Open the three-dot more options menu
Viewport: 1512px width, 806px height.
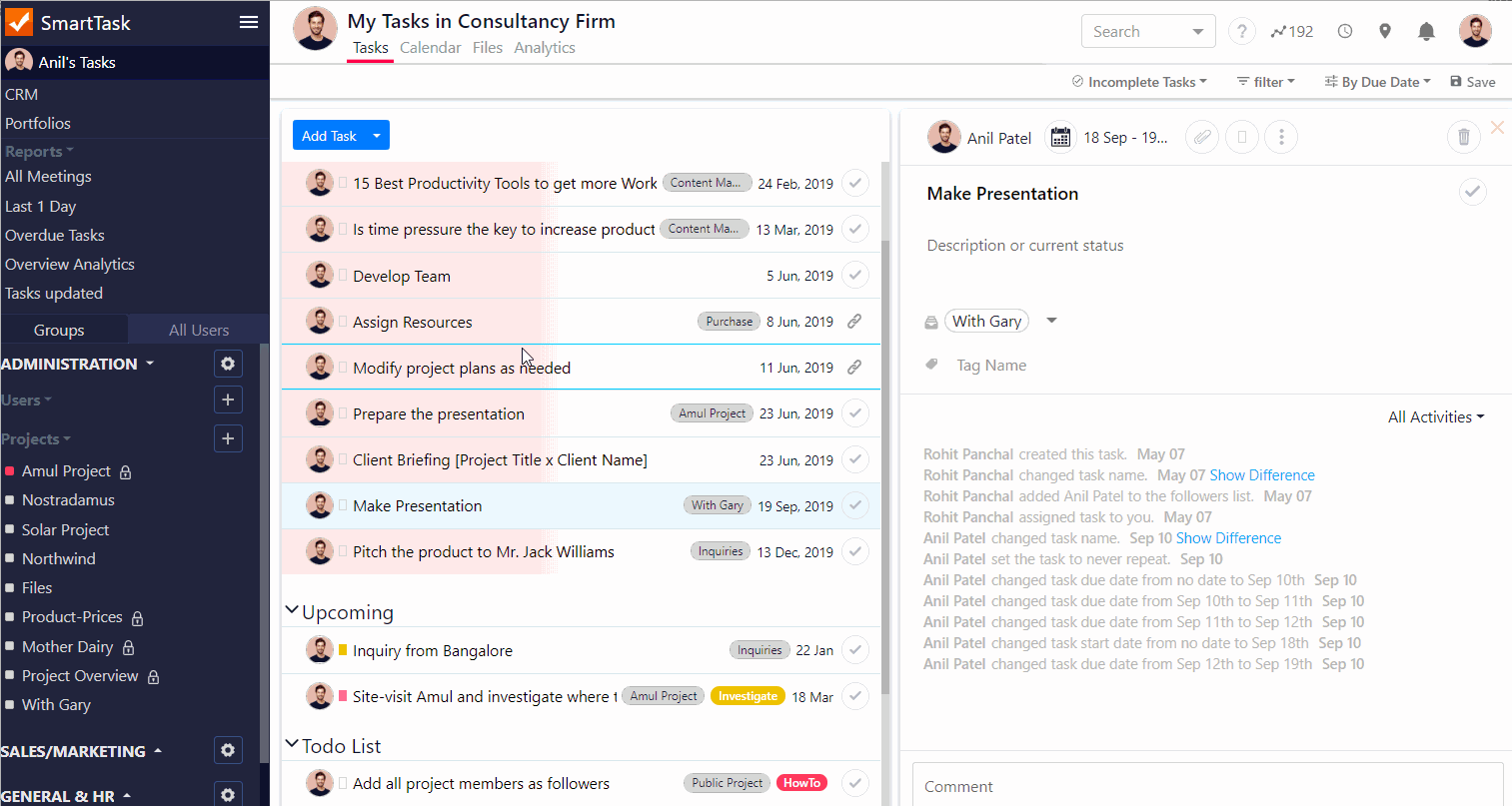(x=1281, y=137)
